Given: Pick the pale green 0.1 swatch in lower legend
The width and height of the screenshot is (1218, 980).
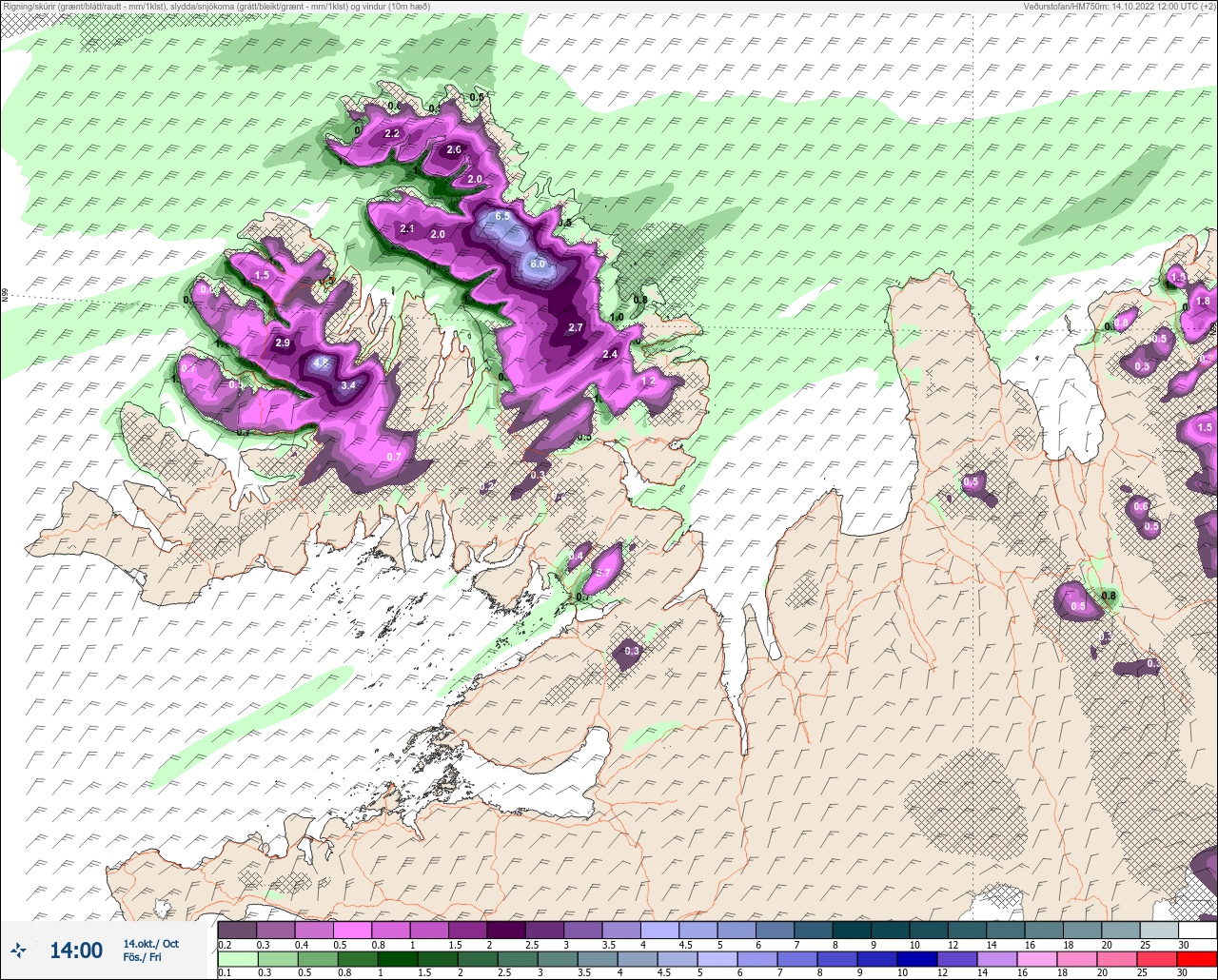Looking at the screenshot, I should pos(237,958).
